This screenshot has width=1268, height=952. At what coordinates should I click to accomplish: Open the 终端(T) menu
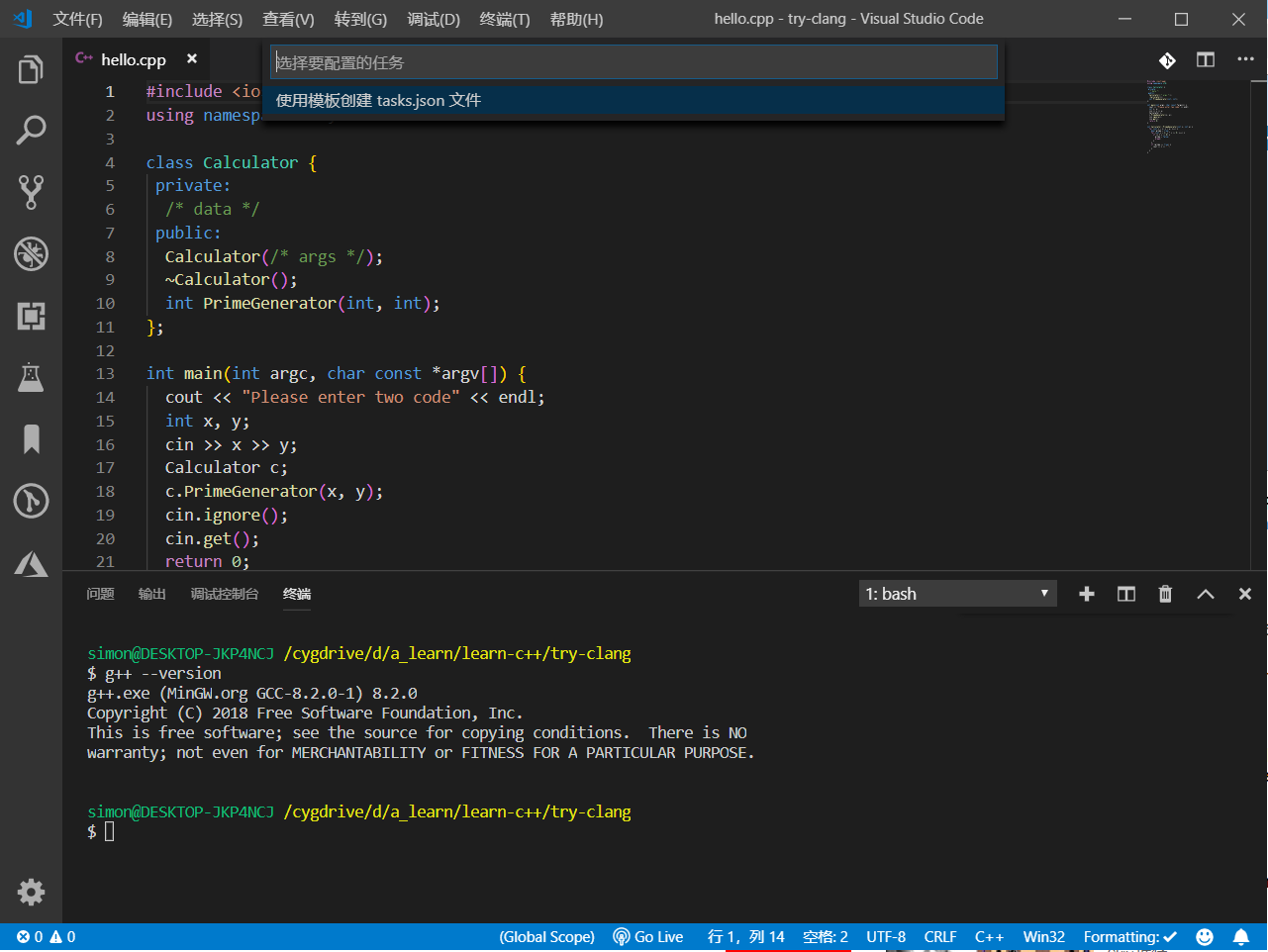click(x=505, y=19)
